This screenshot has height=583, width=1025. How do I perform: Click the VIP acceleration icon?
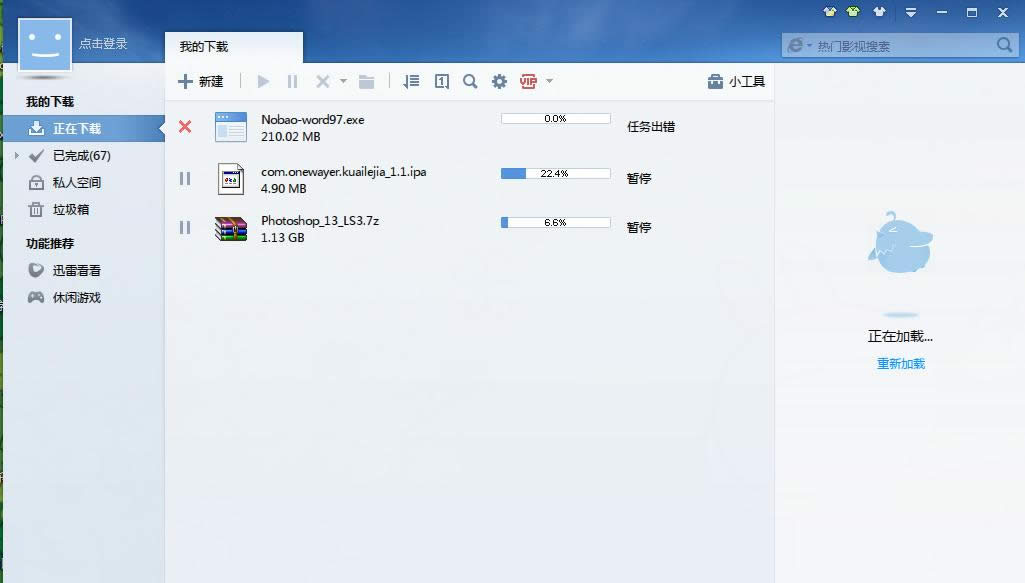[528, 82]
